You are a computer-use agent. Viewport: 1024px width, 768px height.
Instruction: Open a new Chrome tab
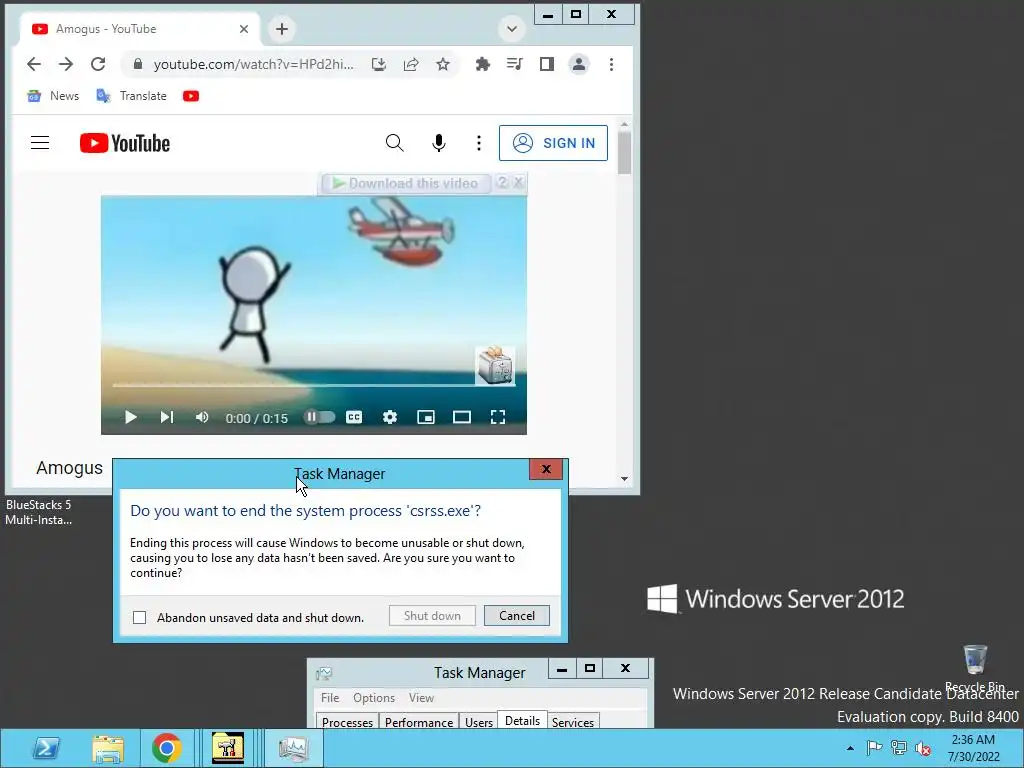[281, 29]
